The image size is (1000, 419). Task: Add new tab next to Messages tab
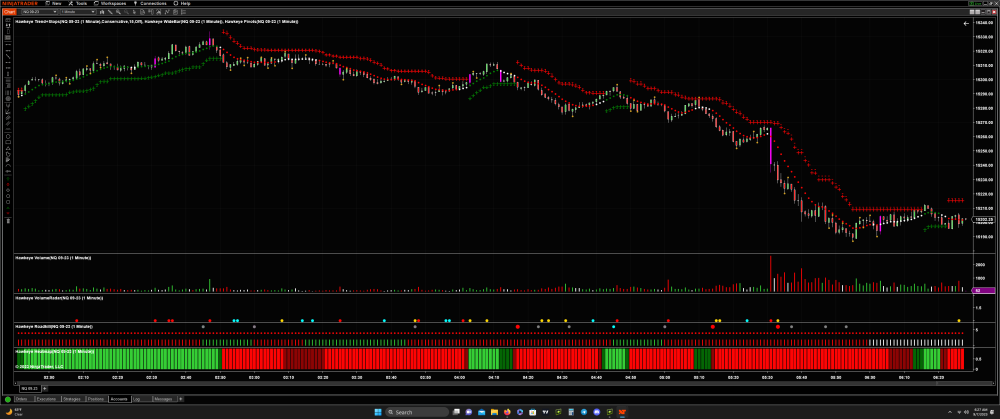(x=179, y=399)
